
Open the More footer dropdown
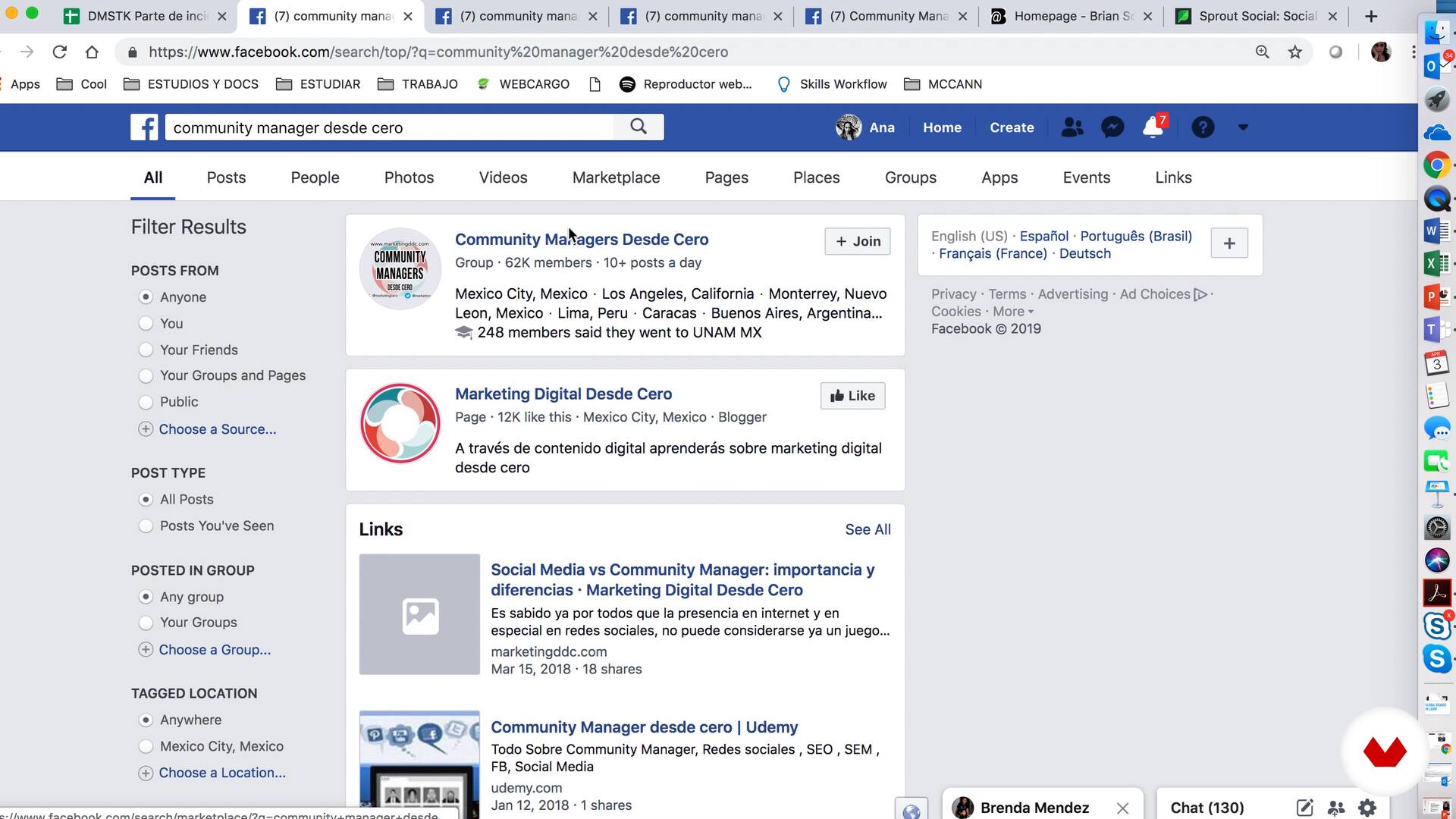[1013, 312]
